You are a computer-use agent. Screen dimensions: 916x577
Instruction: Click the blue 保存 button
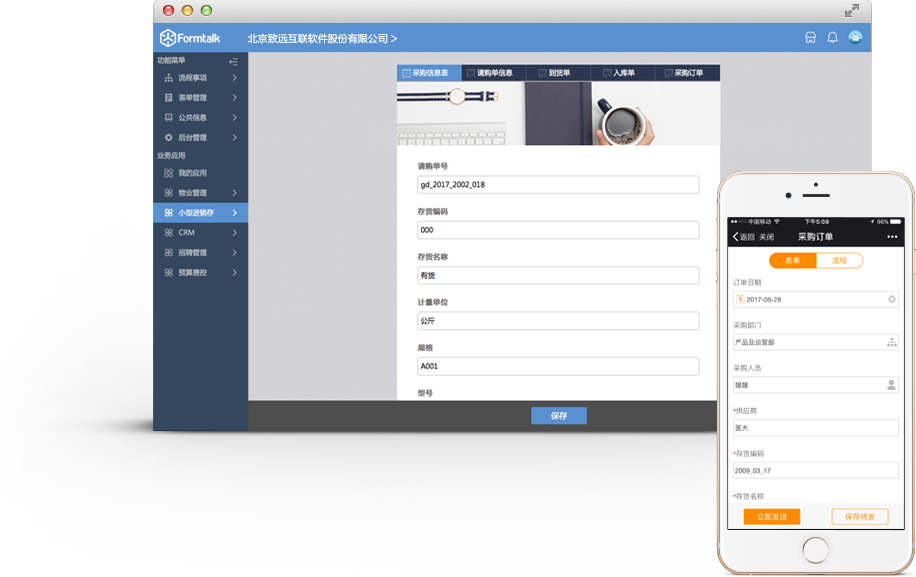click(x=558, y=416)
